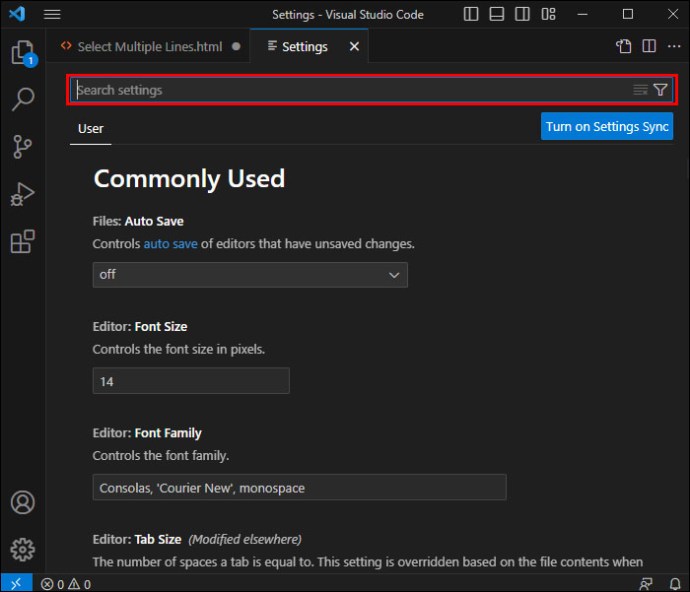Viewport: 690px width, 592px height.
Task: Click Turn on Settings Sync button
Action: coord(607,127)
